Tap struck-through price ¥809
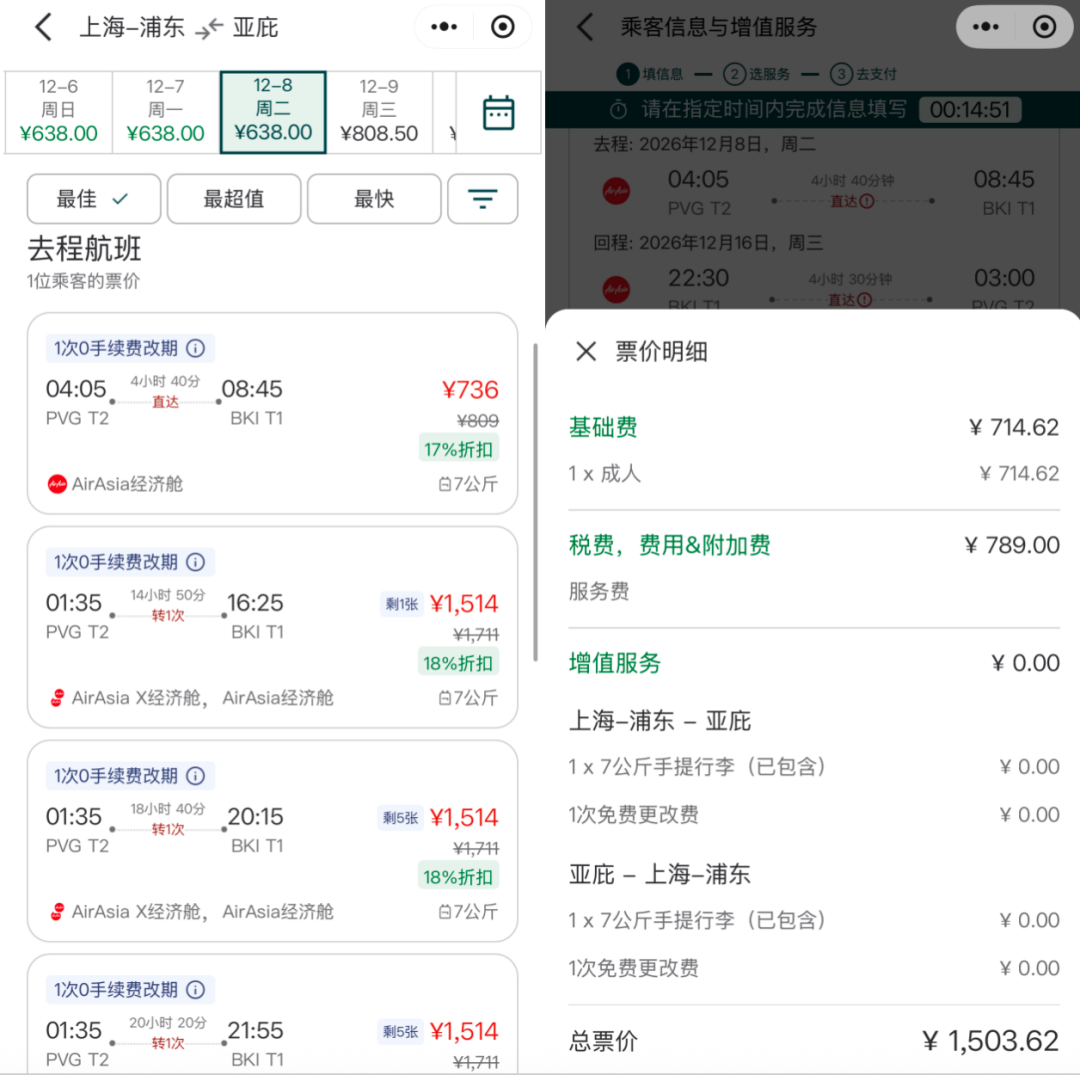 point(477,420)
